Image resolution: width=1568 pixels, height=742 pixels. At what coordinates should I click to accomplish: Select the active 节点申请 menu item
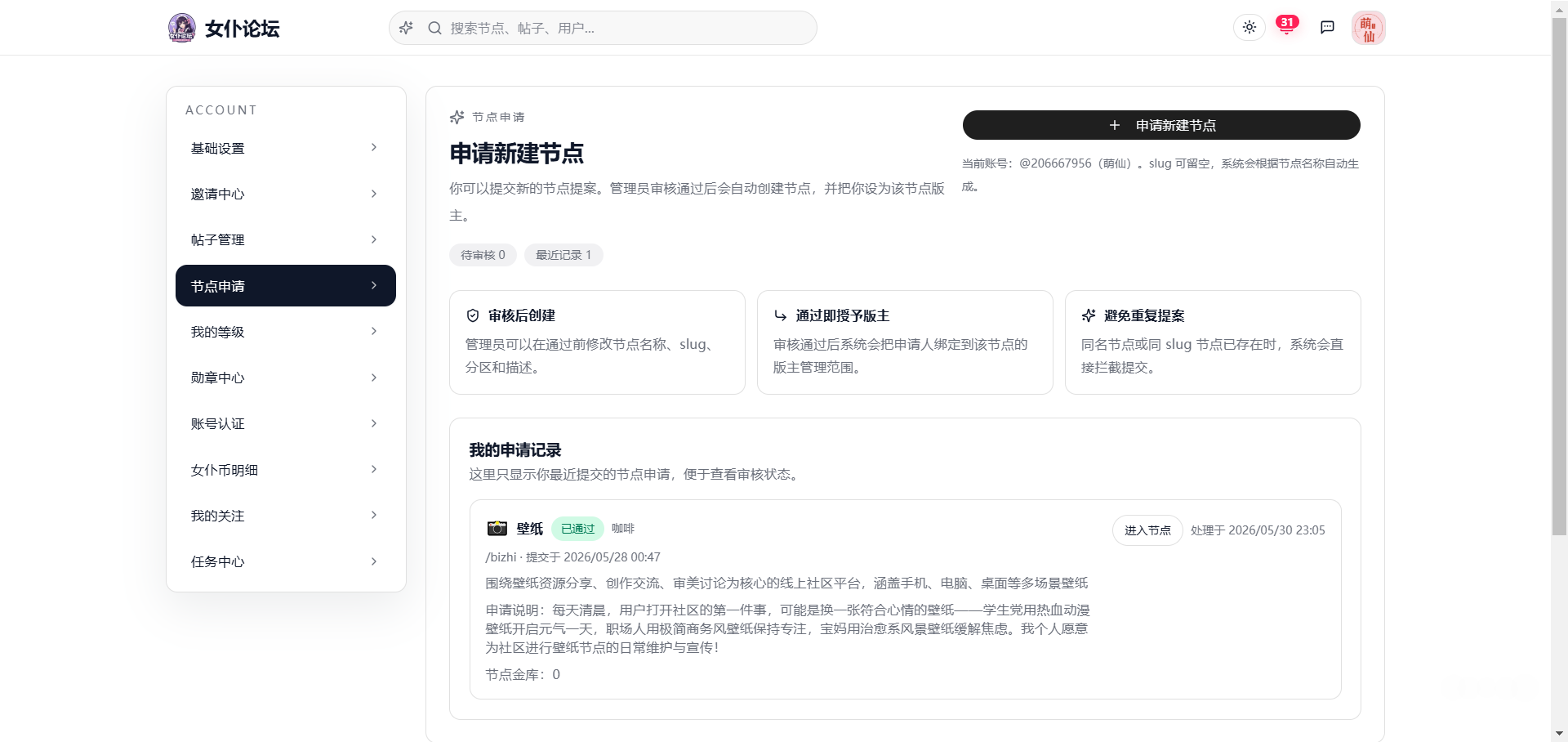(x=286, y=286)
